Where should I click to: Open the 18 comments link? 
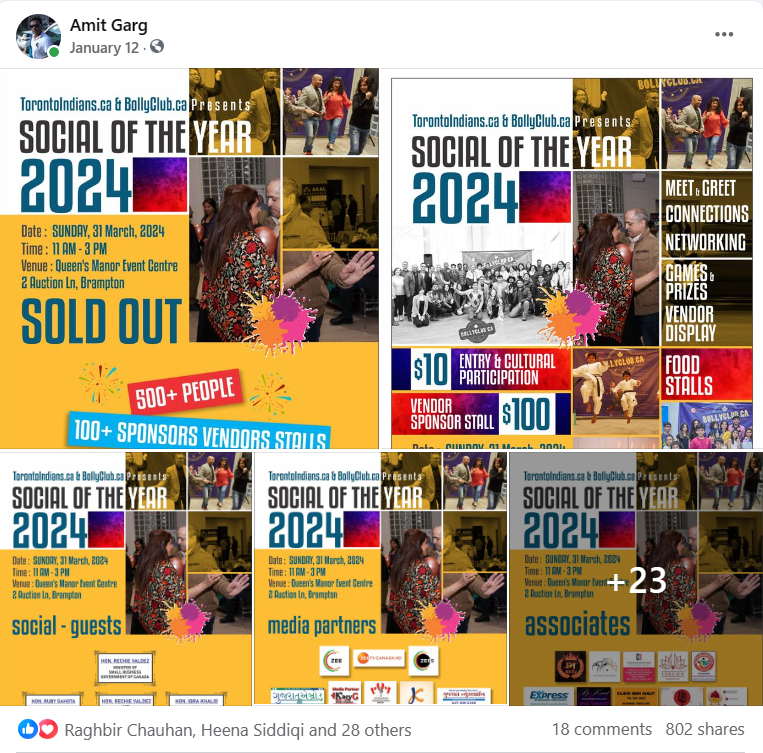click(601, 729)
